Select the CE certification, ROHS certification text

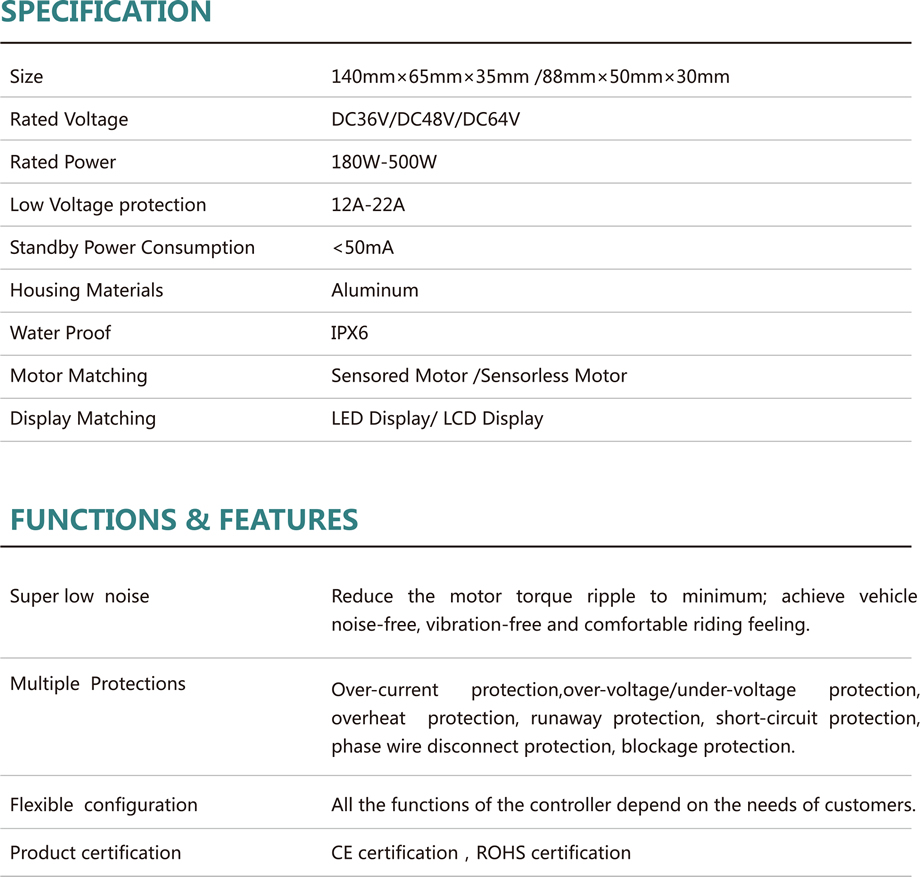pyautogui.click(x=481, y=853)
